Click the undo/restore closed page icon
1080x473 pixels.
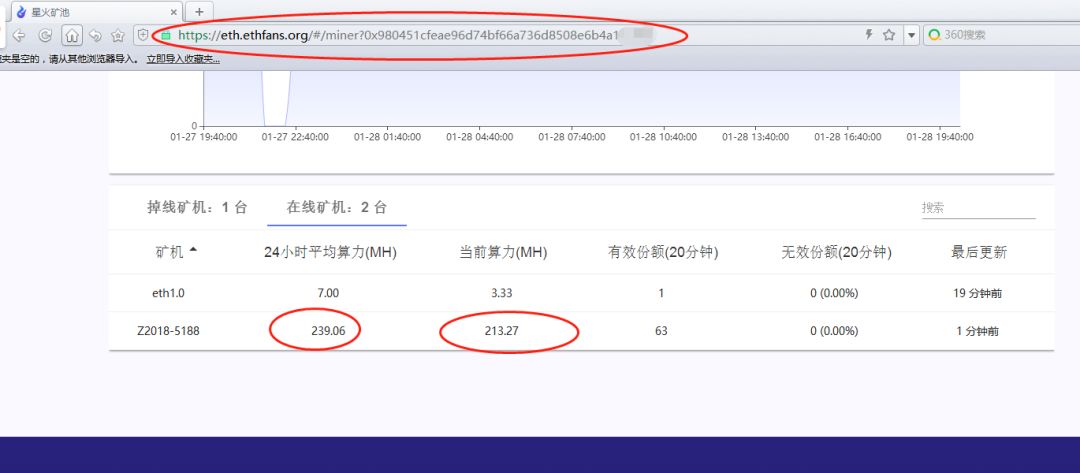(x=95, y=35)
